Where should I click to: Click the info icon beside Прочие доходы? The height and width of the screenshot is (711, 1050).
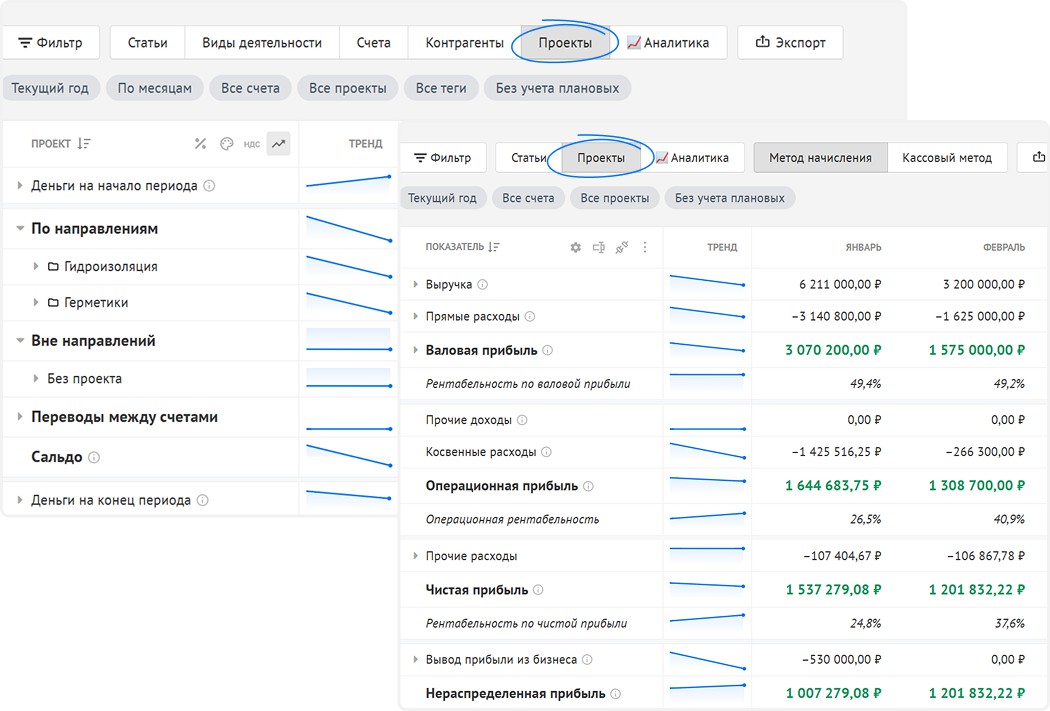[522, 420]
